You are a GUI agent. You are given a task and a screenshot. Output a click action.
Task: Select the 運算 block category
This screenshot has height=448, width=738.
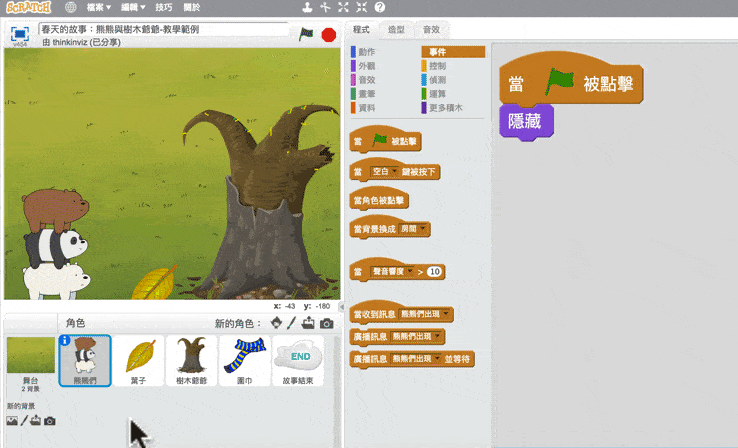(x=434, y=94)
